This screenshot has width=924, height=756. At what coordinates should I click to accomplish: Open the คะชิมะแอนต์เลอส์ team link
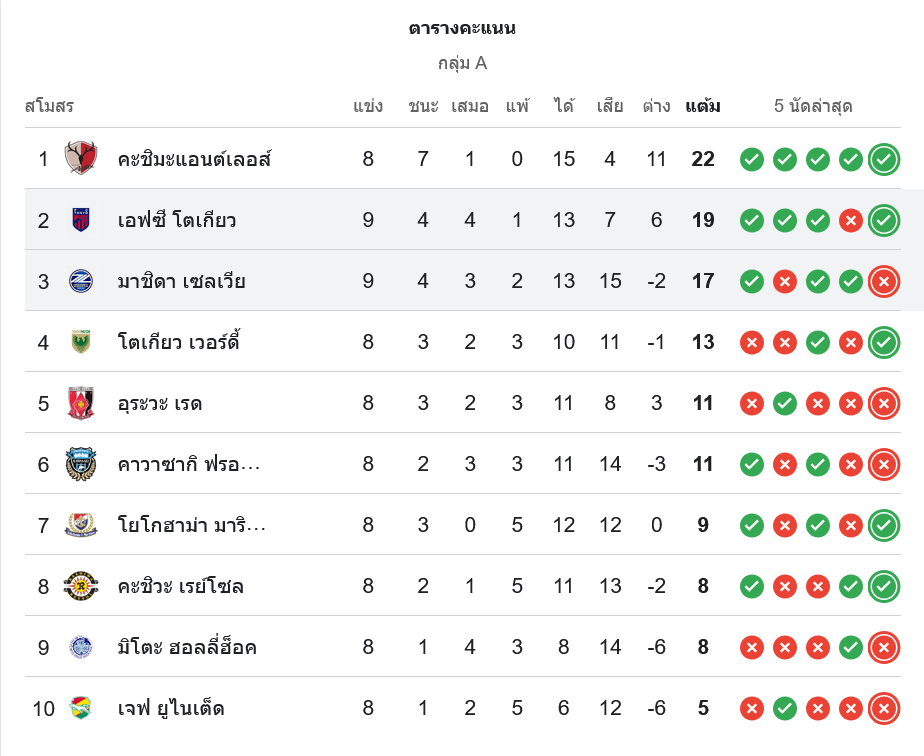(195, 159)
